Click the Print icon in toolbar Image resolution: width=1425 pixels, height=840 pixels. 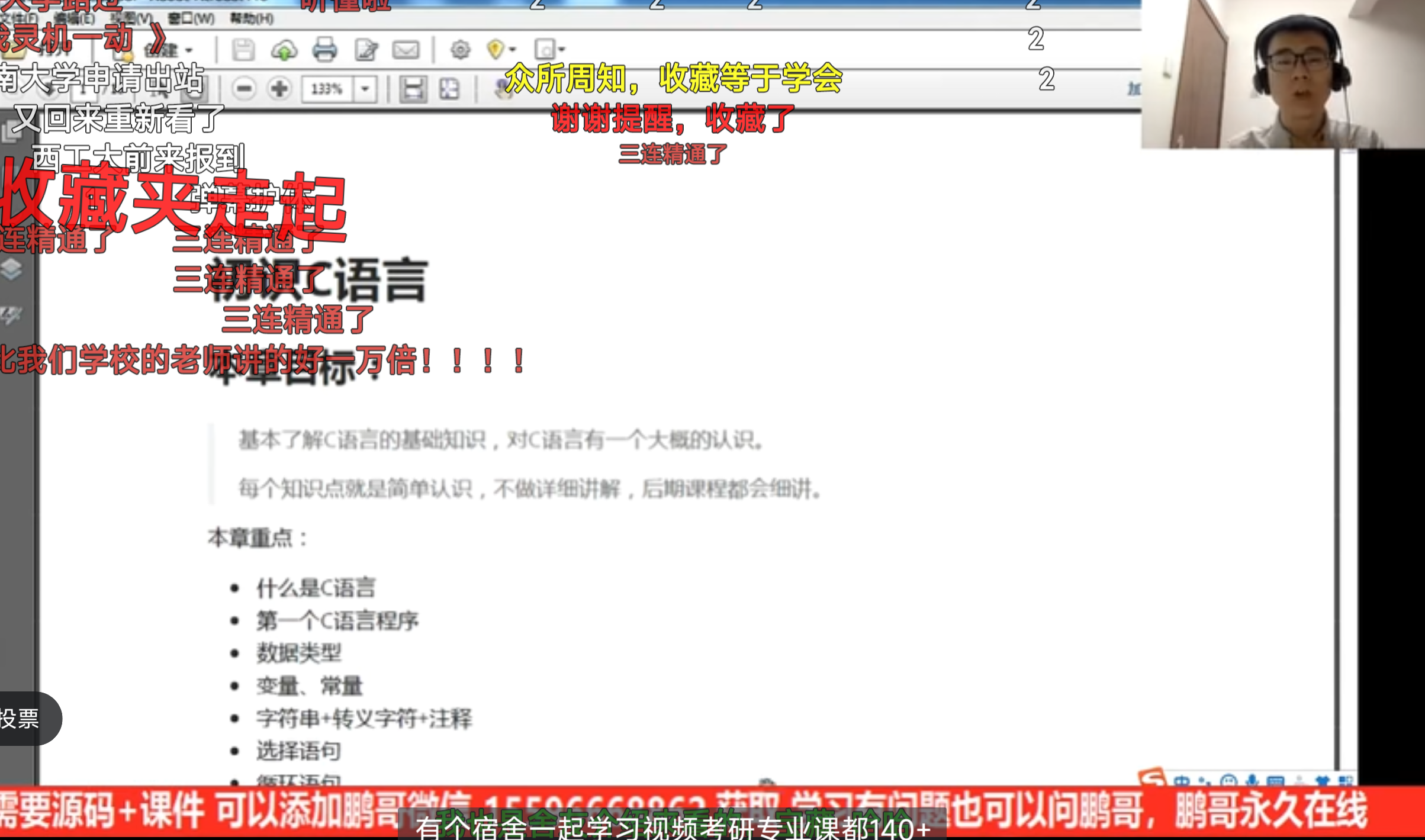pos(324,50)
